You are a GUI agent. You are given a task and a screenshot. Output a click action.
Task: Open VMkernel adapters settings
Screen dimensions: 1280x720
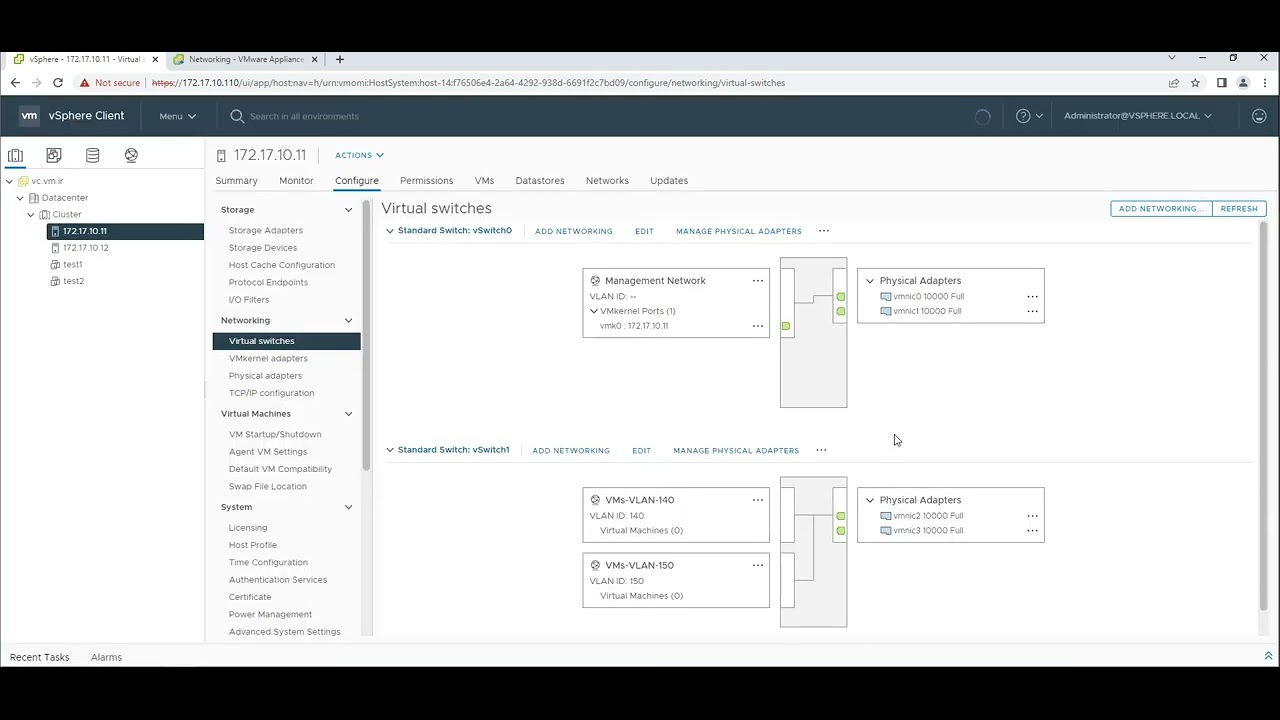coord(268,358)
